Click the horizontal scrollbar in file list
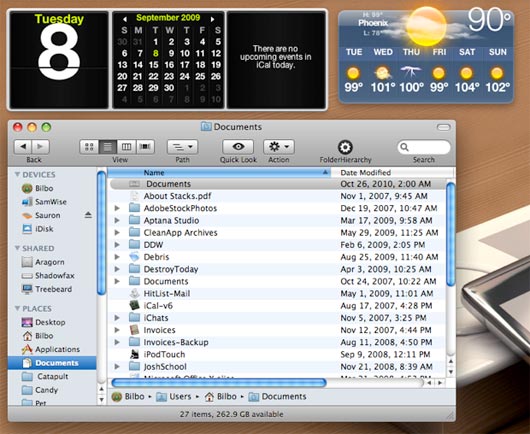The image size is (530, 434). click(x=219, y=383)
